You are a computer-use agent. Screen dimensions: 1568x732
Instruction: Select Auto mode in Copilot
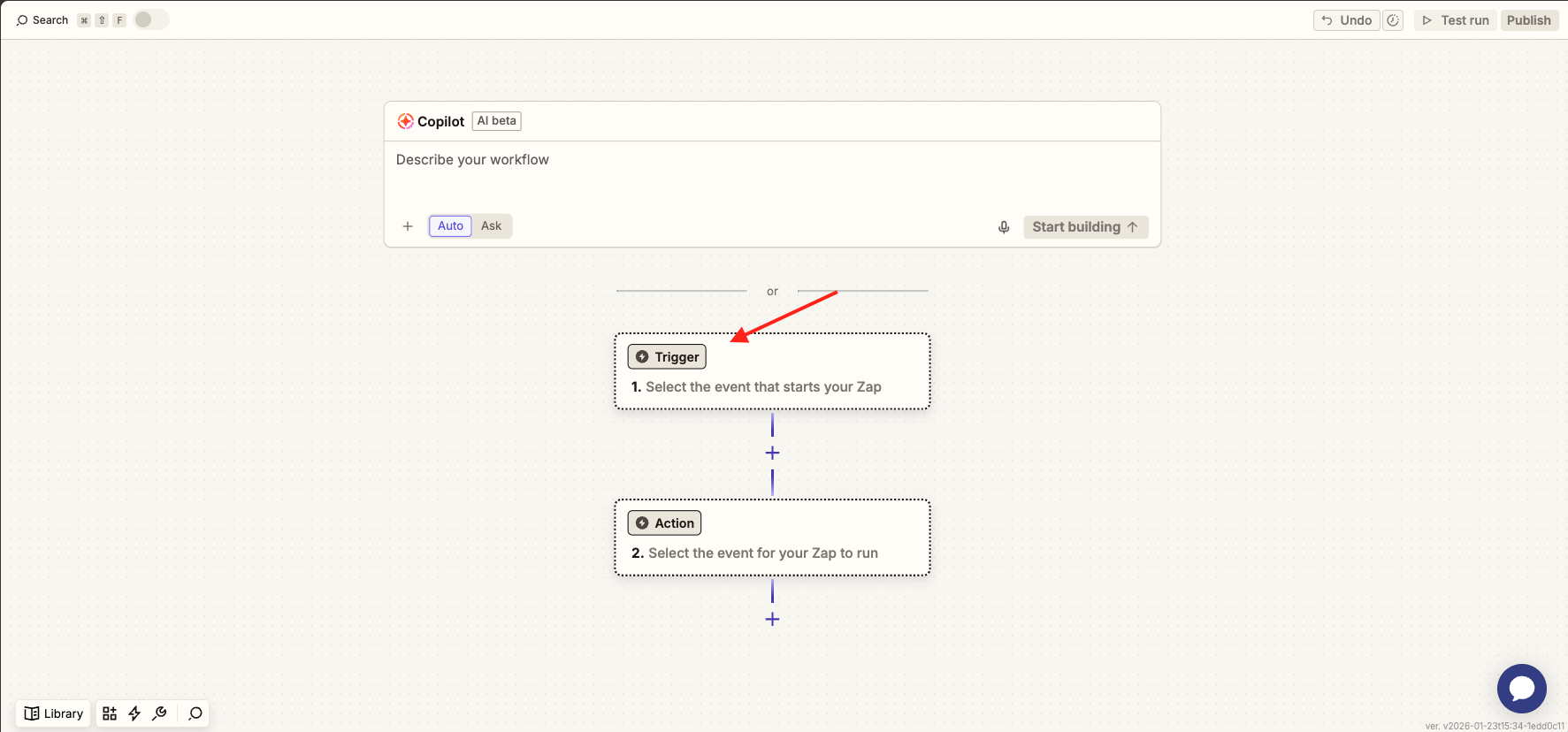[x=450, y=226]
